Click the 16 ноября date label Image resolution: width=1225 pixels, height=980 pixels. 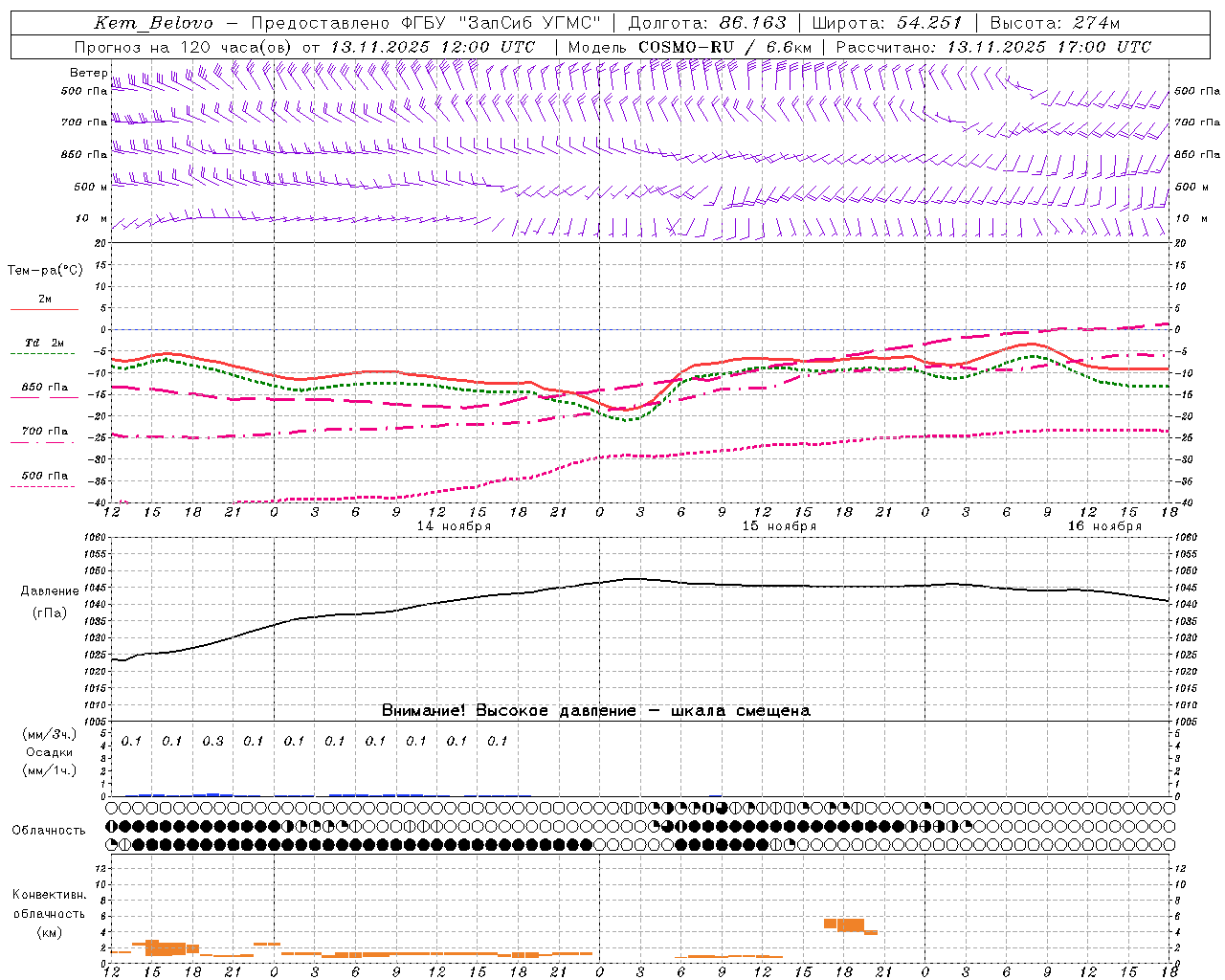pyautogui.click(x=1104, y=526)
